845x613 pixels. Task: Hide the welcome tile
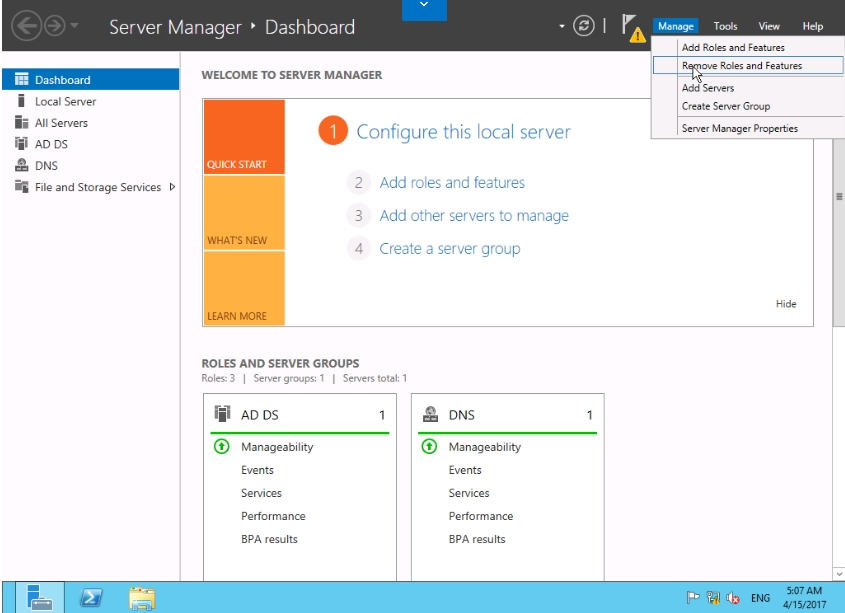(786, 304)
